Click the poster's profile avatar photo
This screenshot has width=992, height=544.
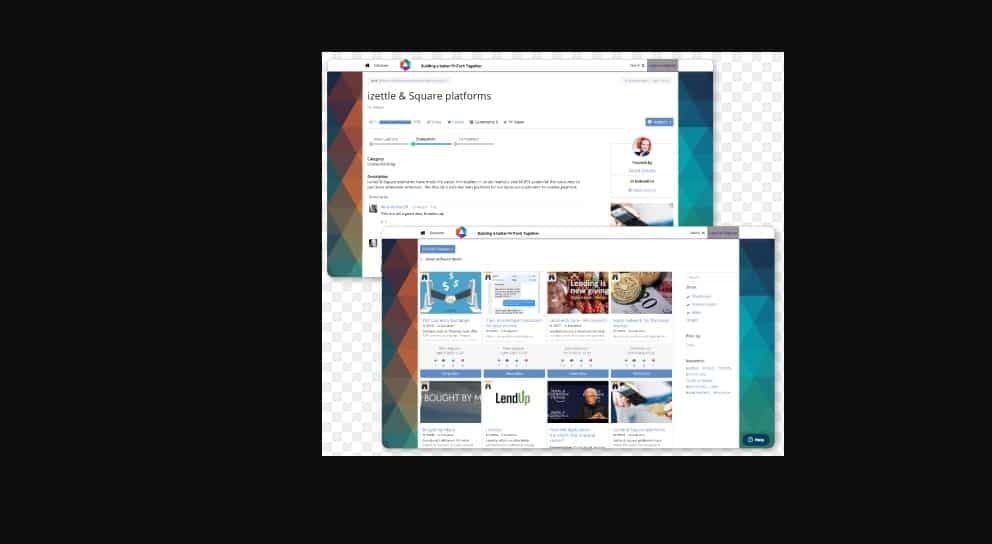point(642,146)
